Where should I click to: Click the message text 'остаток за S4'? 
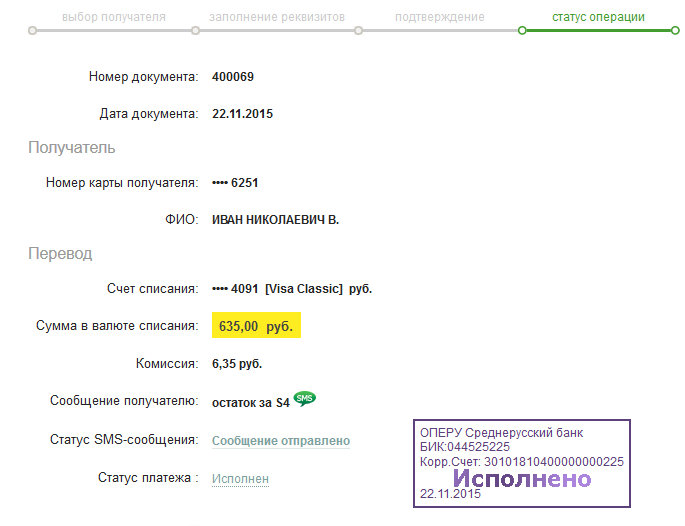coord(251,402)
